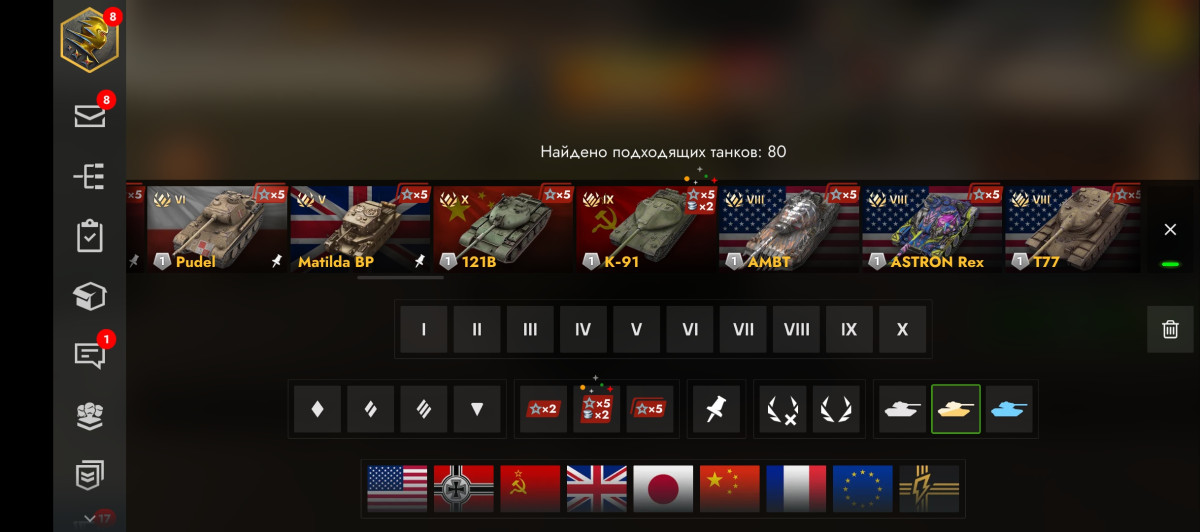This screenshot has height=532, width=1200.
Task: Toggle the tier VIII filter
Action: point(797,329)
